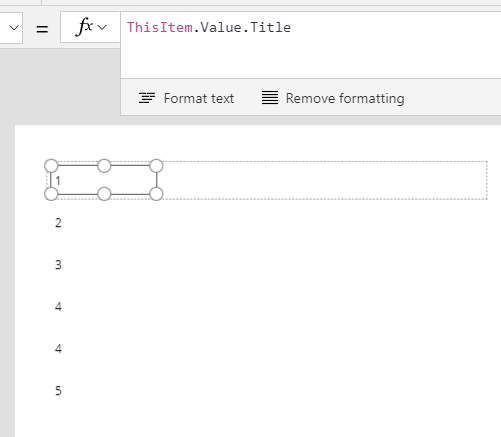Select the gallery row showing 5
The height and width of the screenshot is (437, 501).
pyautogui.click(x=267, y=390)
